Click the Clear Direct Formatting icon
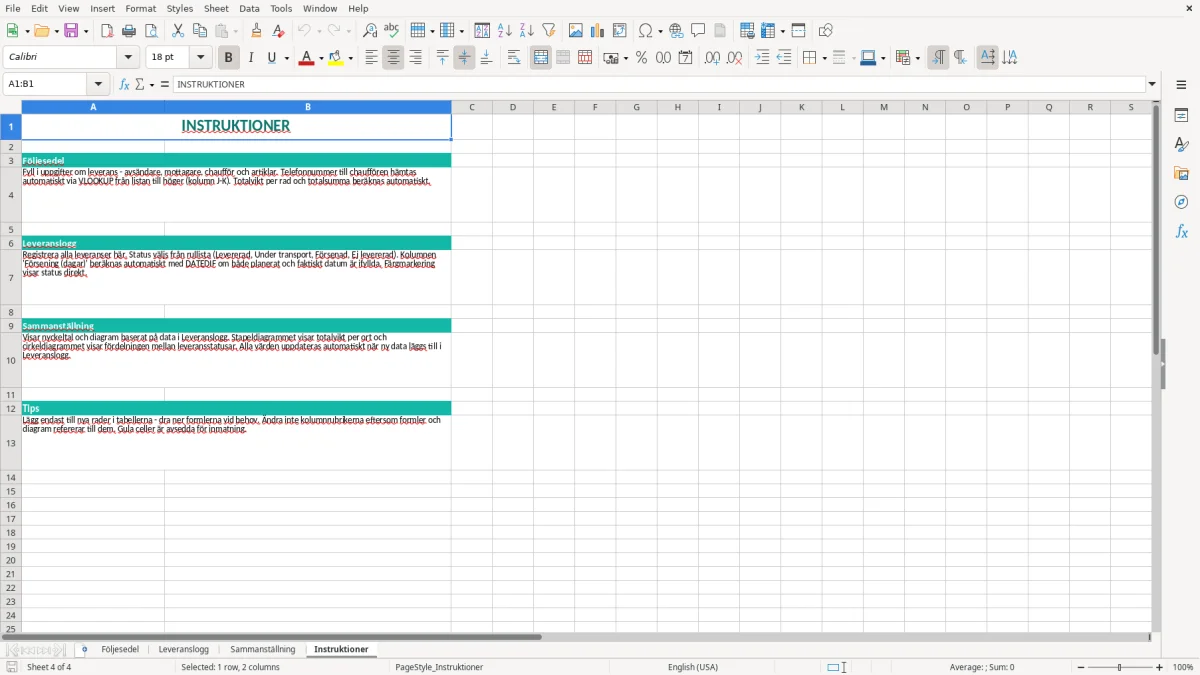 [279, 31]
